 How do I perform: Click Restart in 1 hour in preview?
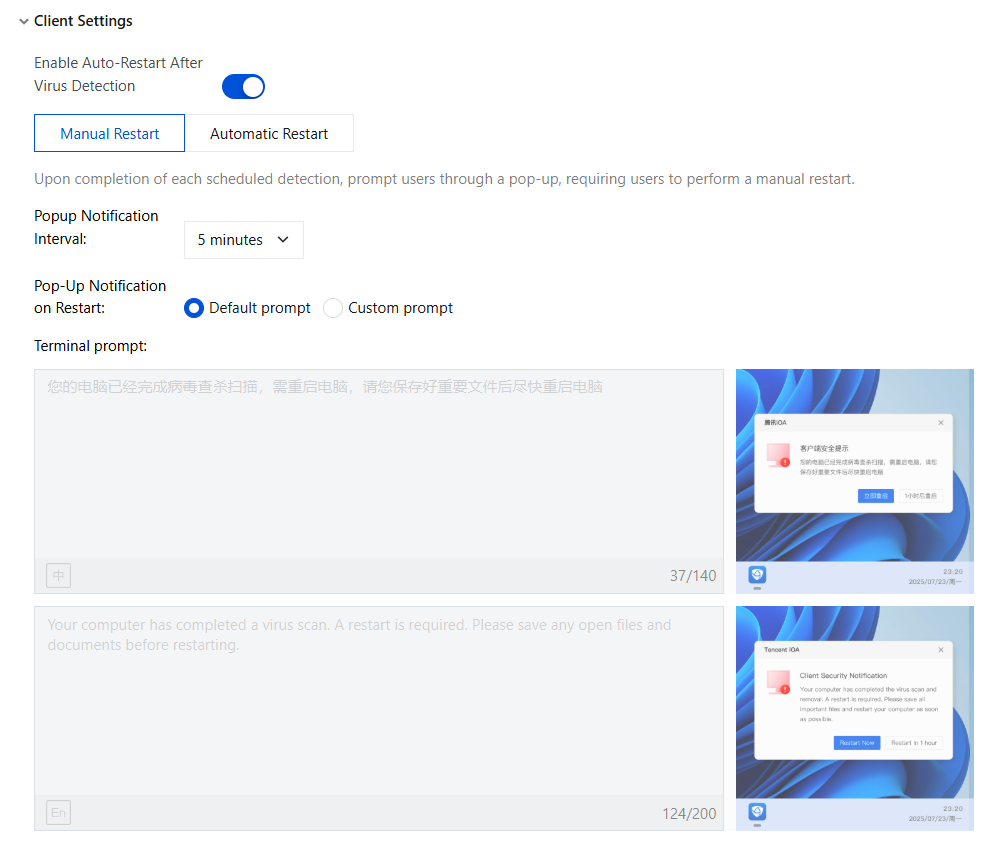914,743
